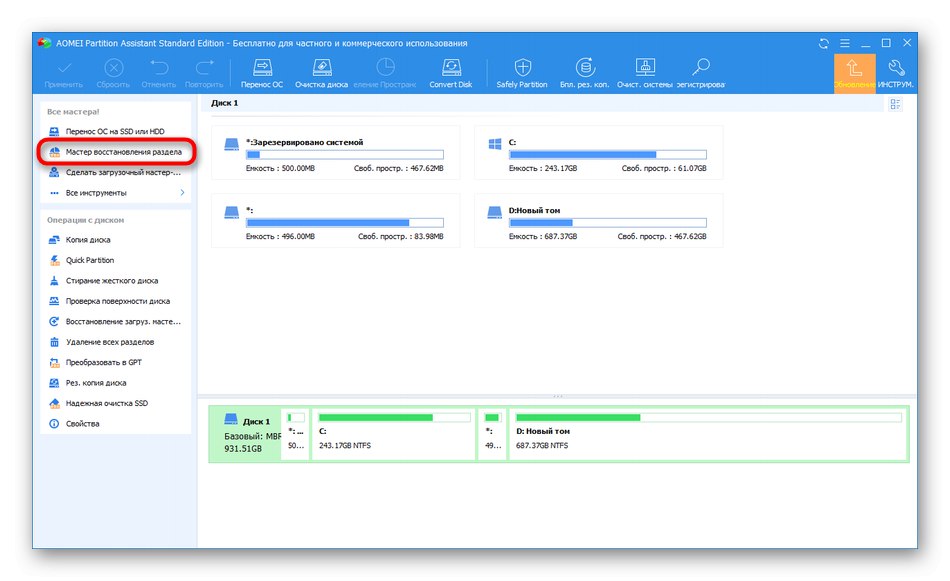Click the Применить (Apply) toolbar icon

pyautogui.click(x=64, y=67)
